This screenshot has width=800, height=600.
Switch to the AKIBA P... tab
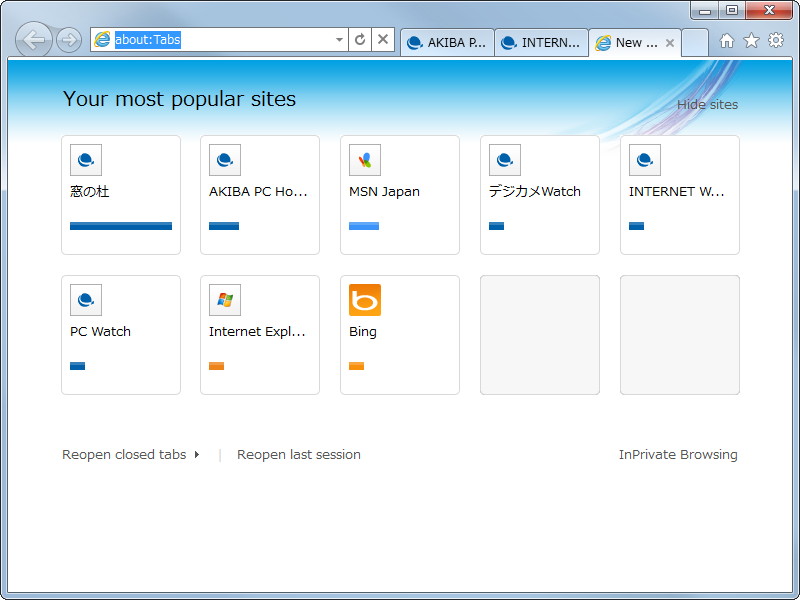[447, 43]
